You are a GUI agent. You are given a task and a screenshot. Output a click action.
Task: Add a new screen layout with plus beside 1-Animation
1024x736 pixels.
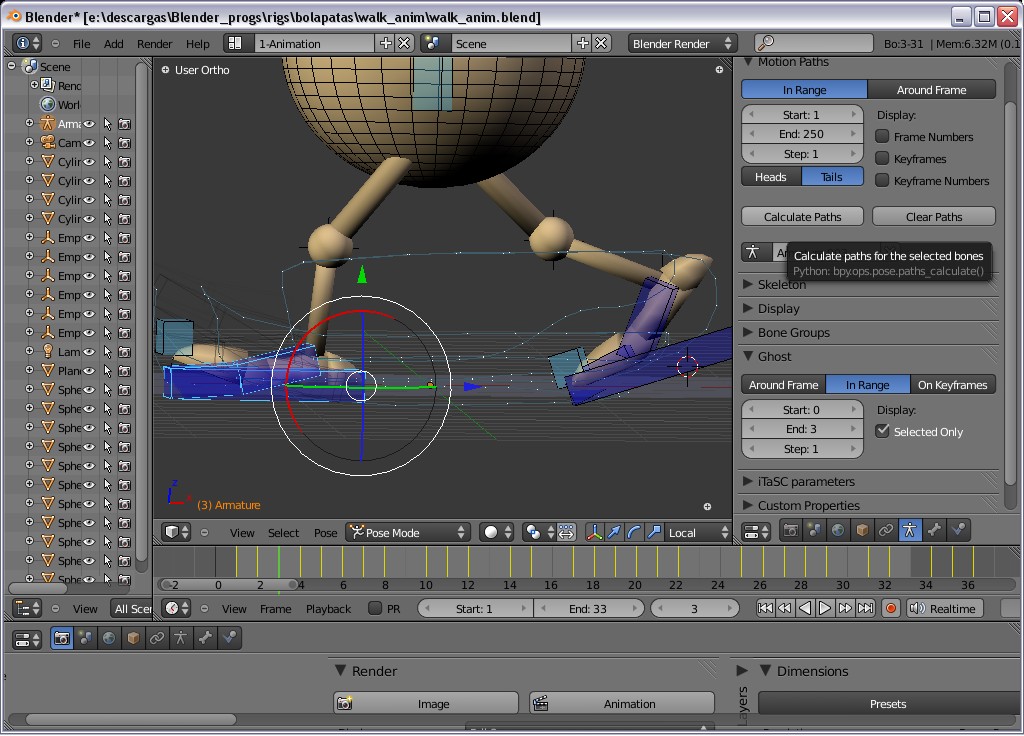pos(386,44)
